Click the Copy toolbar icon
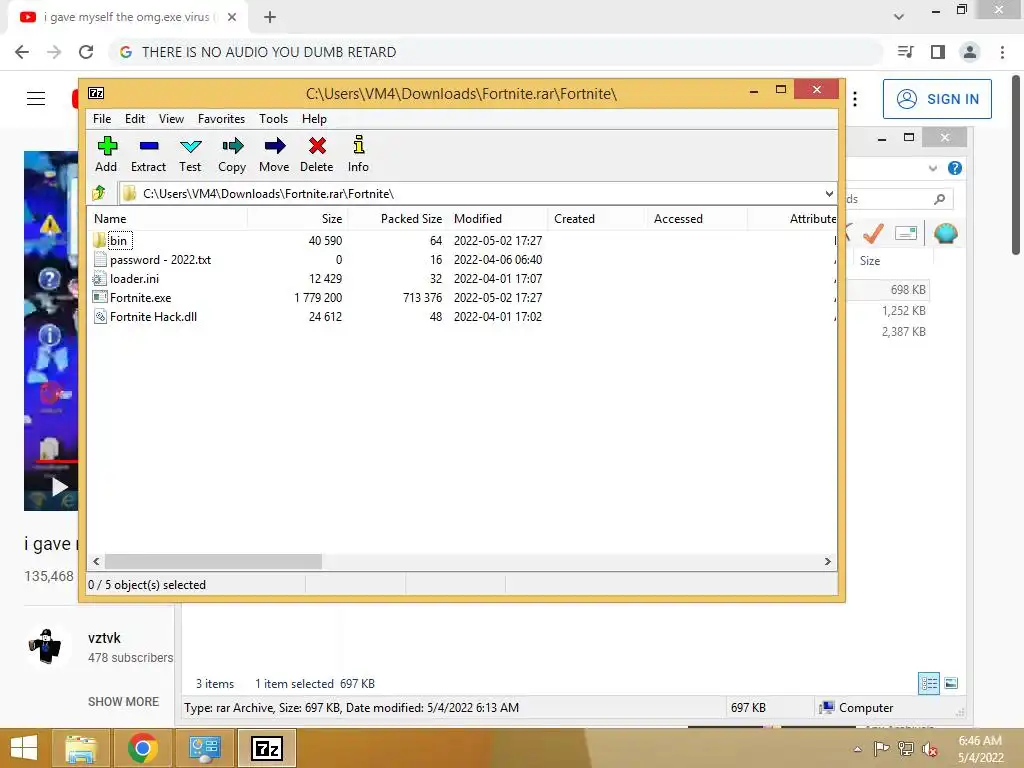Screen dimensions: 1024x768 click(232, 154)
